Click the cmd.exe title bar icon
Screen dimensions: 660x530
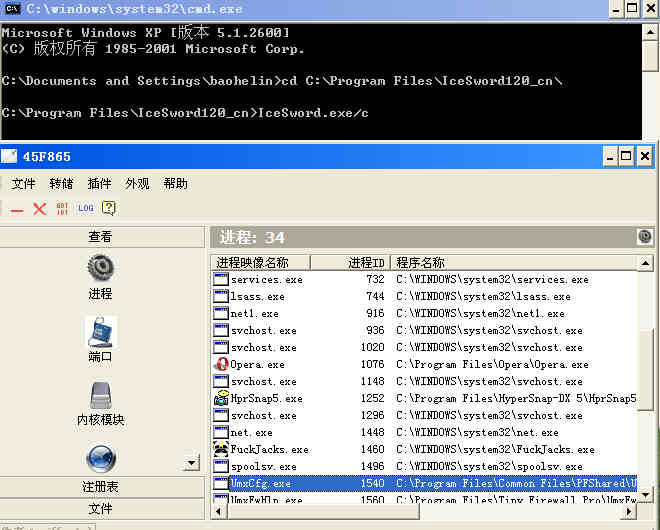pyautogui.click(x=12, y=8)
